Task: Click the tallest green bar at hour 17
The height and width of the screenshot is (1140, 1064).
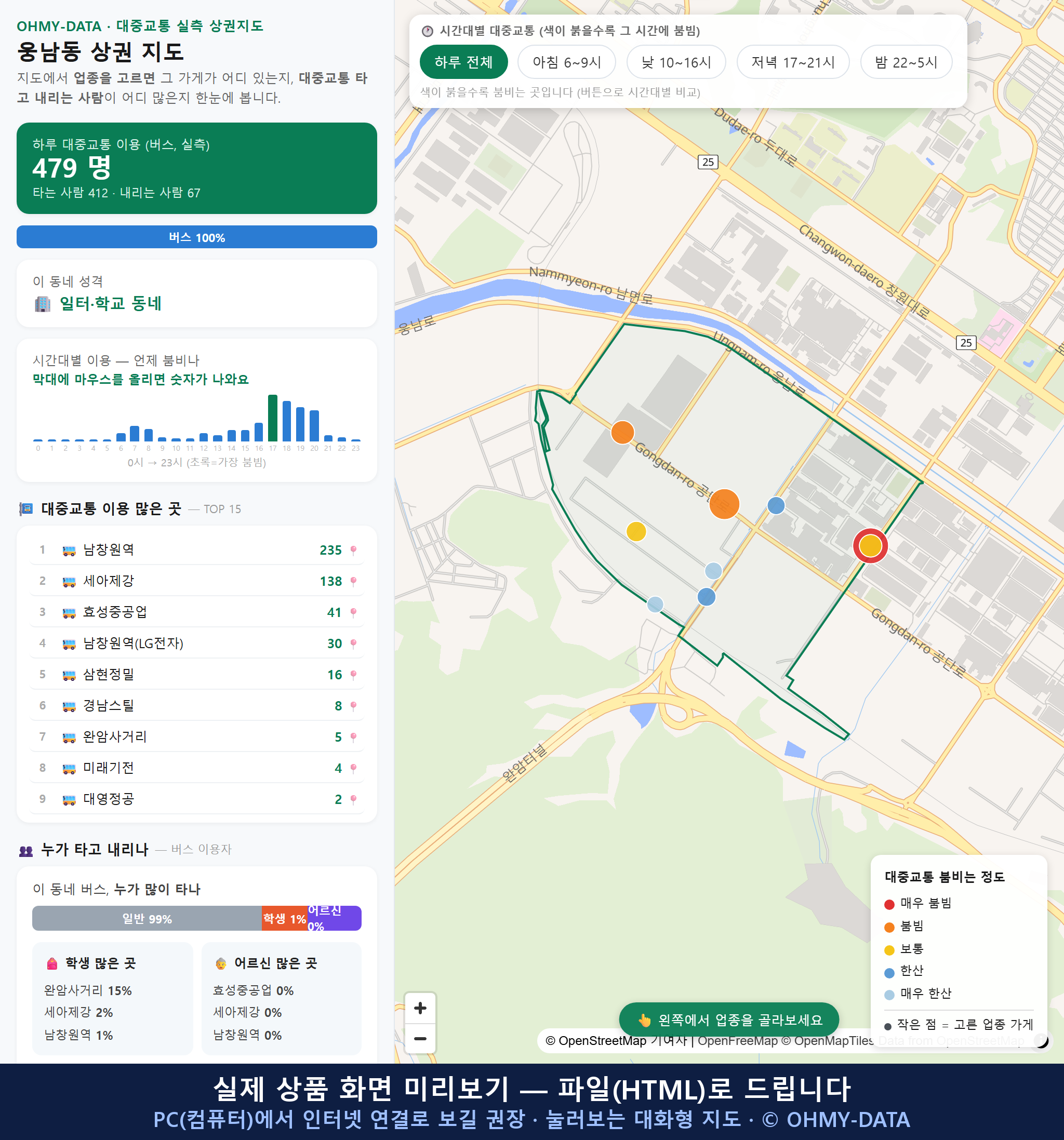Action: pos(272,418)
